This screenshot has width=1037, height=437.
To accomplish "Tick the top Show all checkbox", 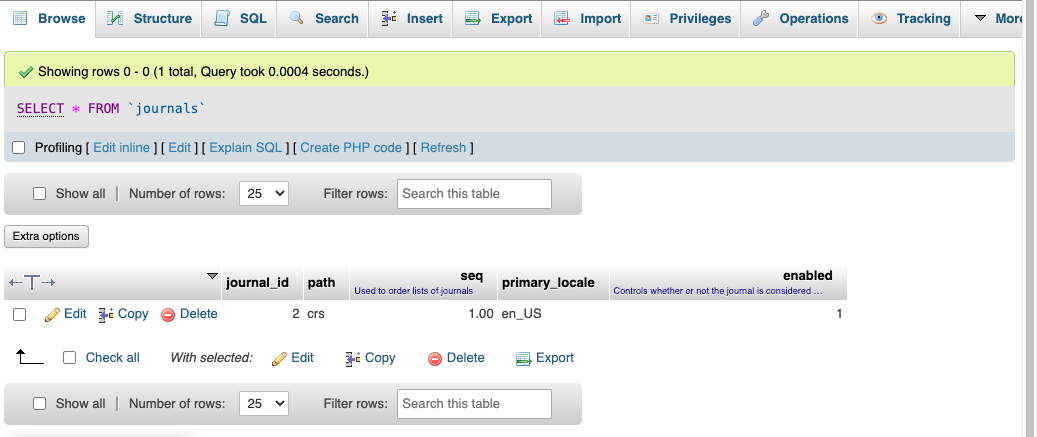I will (40, 194).
